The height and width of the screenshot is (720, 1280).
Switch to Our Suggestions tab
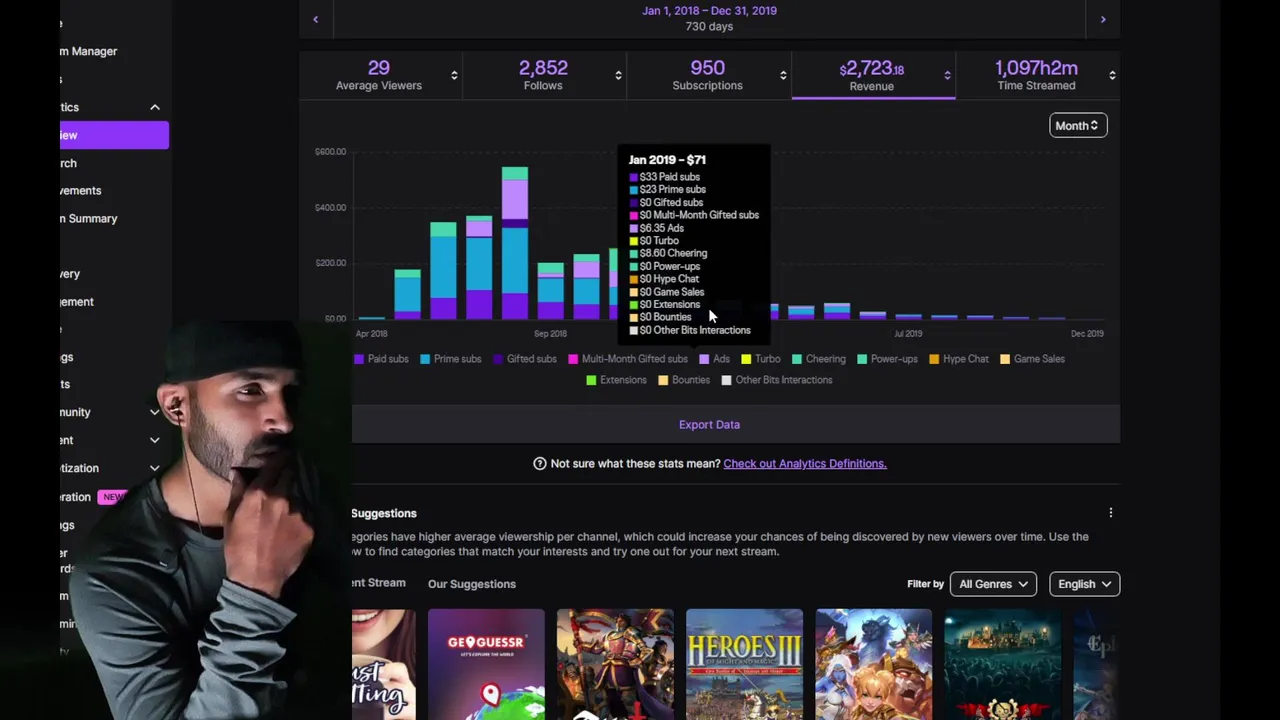click(472, 584)
